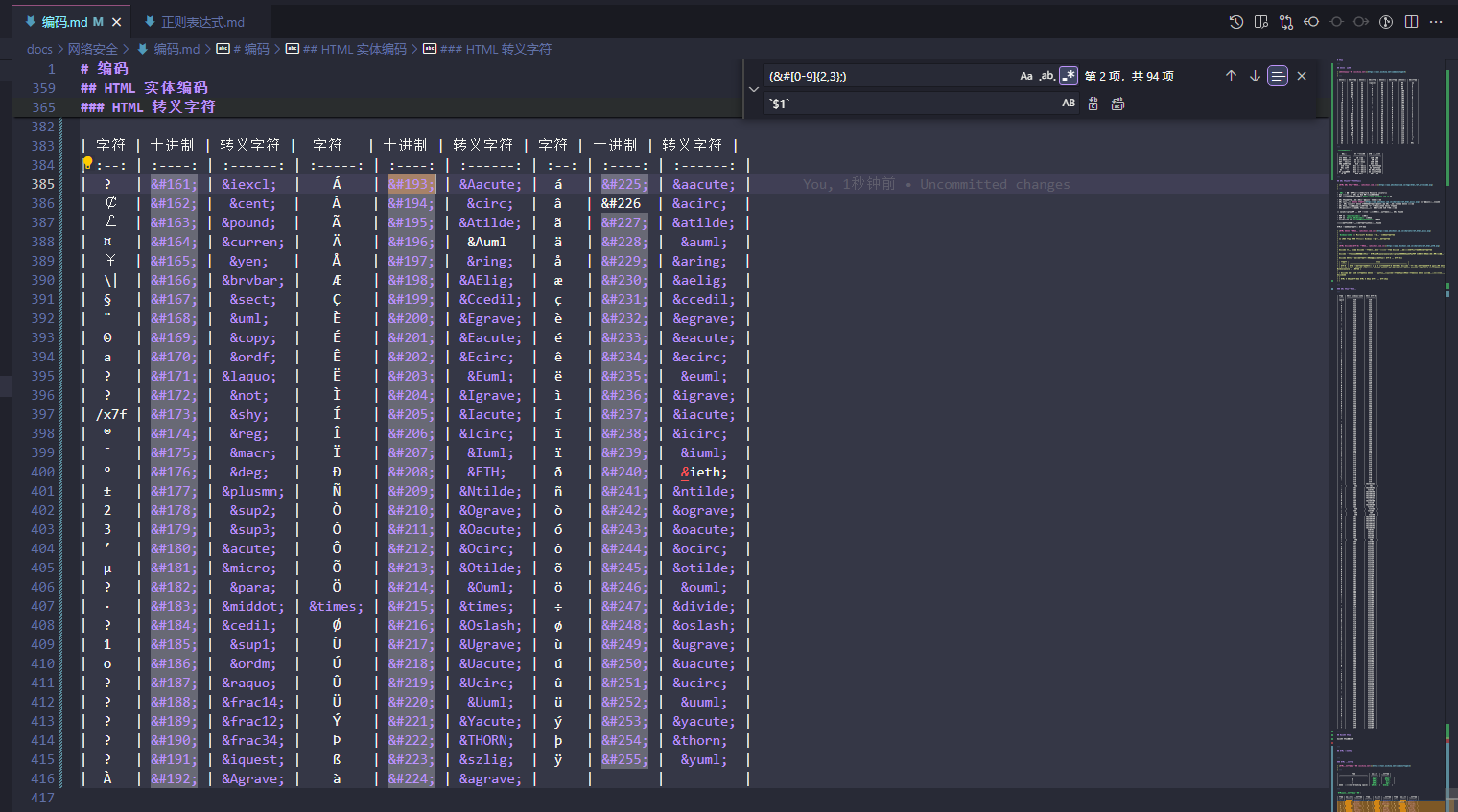Click sticky header '### HTML 转义字符'
This screenshot has height=812, width=1458.
148,107
